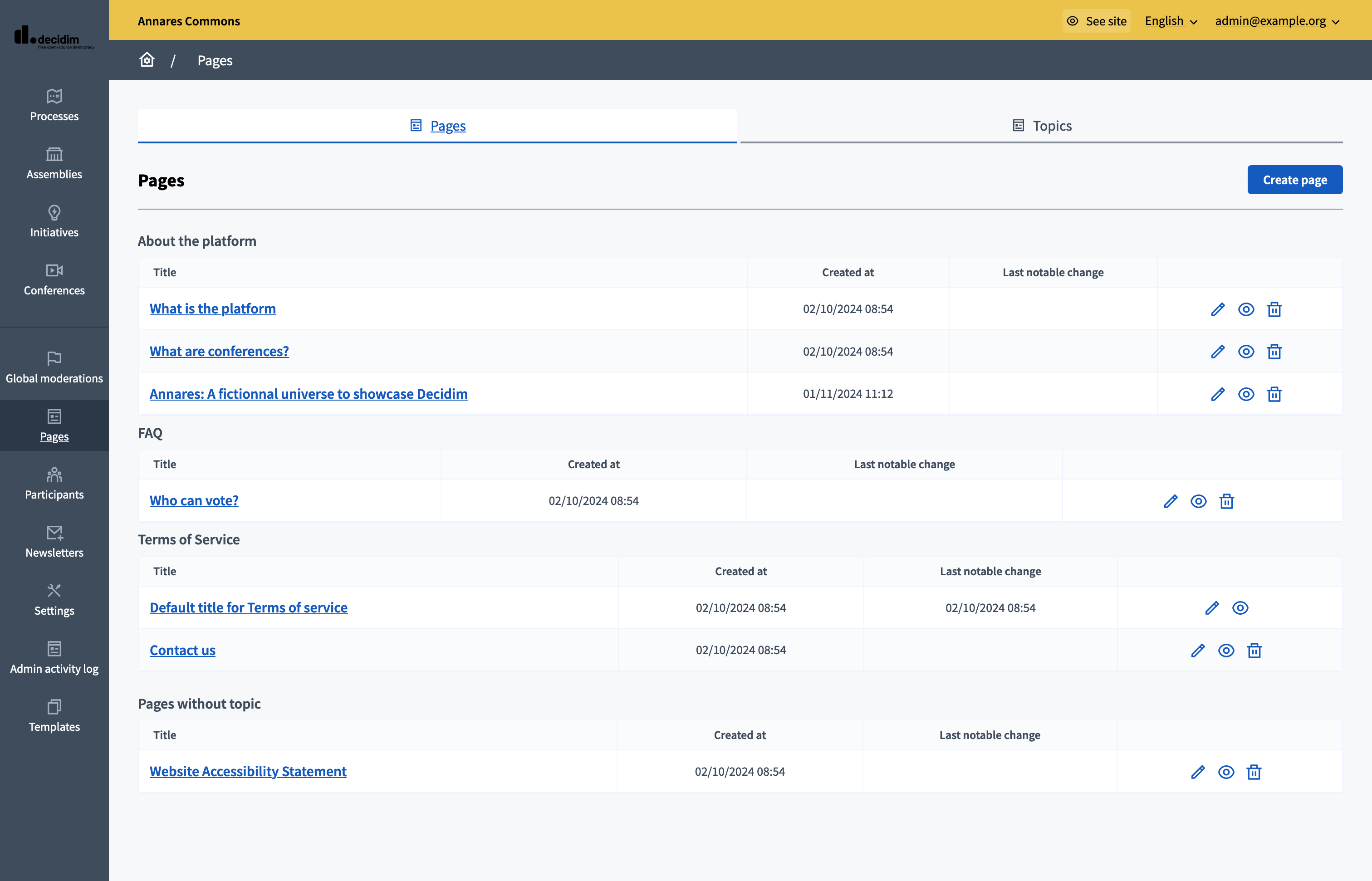The image size is (1372, 881).
Task: Click 'Create page' button
Action: coord(1295,180)
